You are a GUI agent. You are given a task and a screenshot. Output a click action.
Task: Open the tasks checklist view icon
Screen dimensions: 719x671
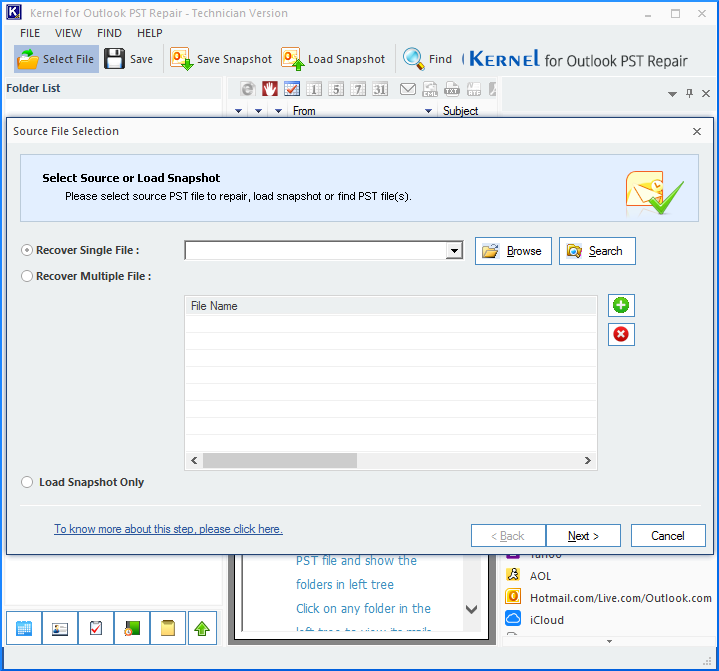[96, 628]
